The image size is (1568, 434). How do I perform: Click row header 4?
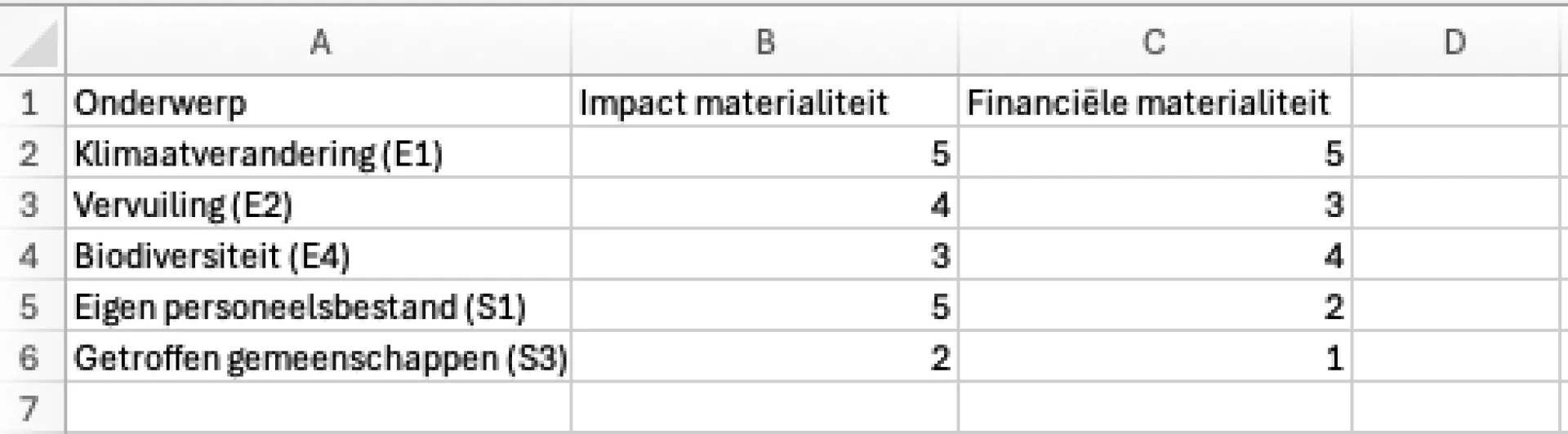31,256
